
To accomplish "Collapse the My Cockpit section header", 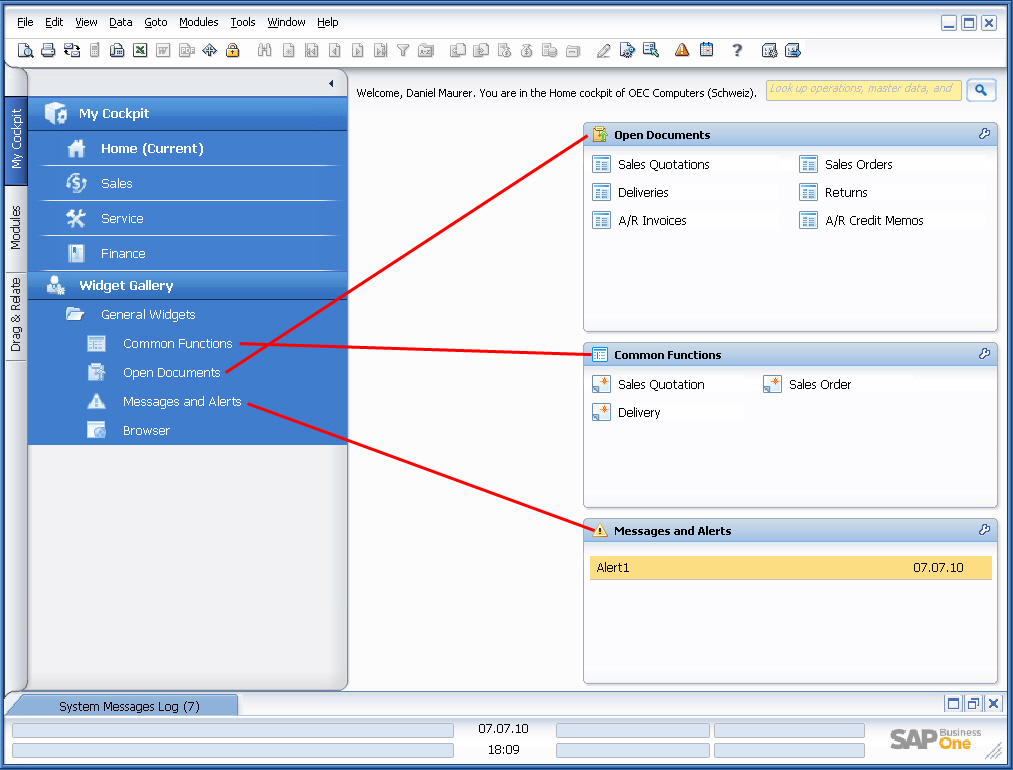I will pyautogui.click(x=187, y=114).
